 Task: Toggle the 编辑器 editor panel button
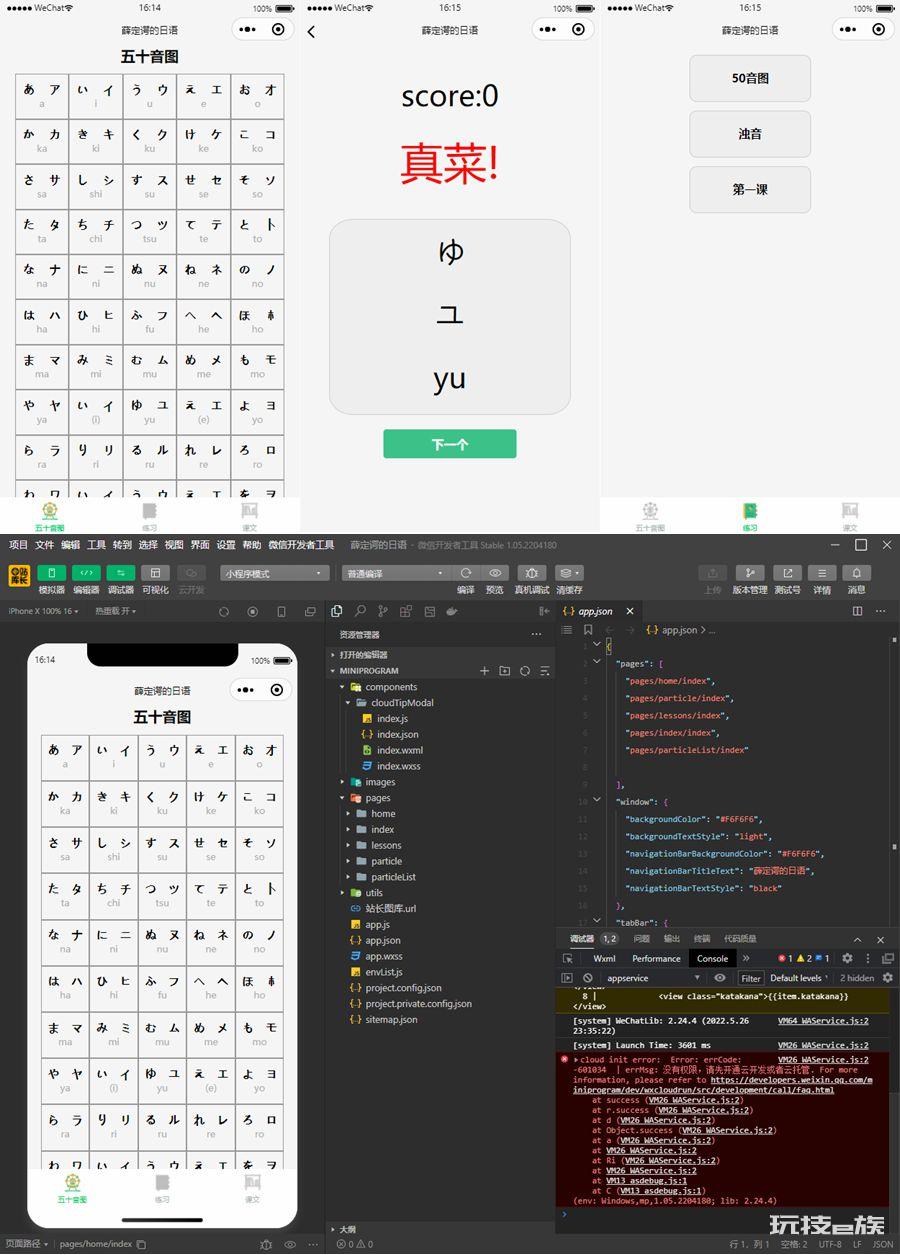[86, 573]
